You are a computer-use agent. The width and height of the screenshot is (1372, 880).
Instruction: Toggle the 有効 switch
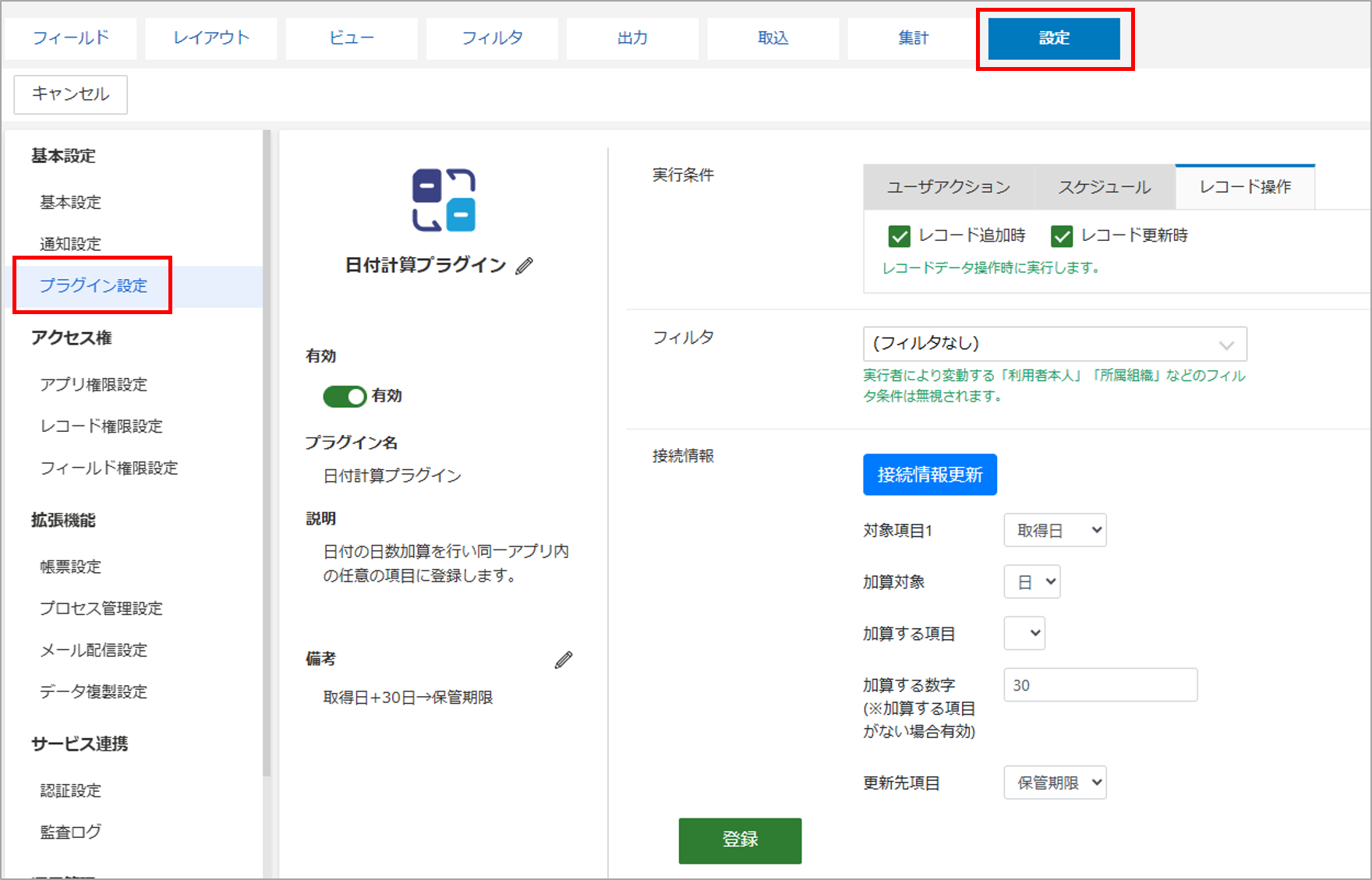coord(345,396)
